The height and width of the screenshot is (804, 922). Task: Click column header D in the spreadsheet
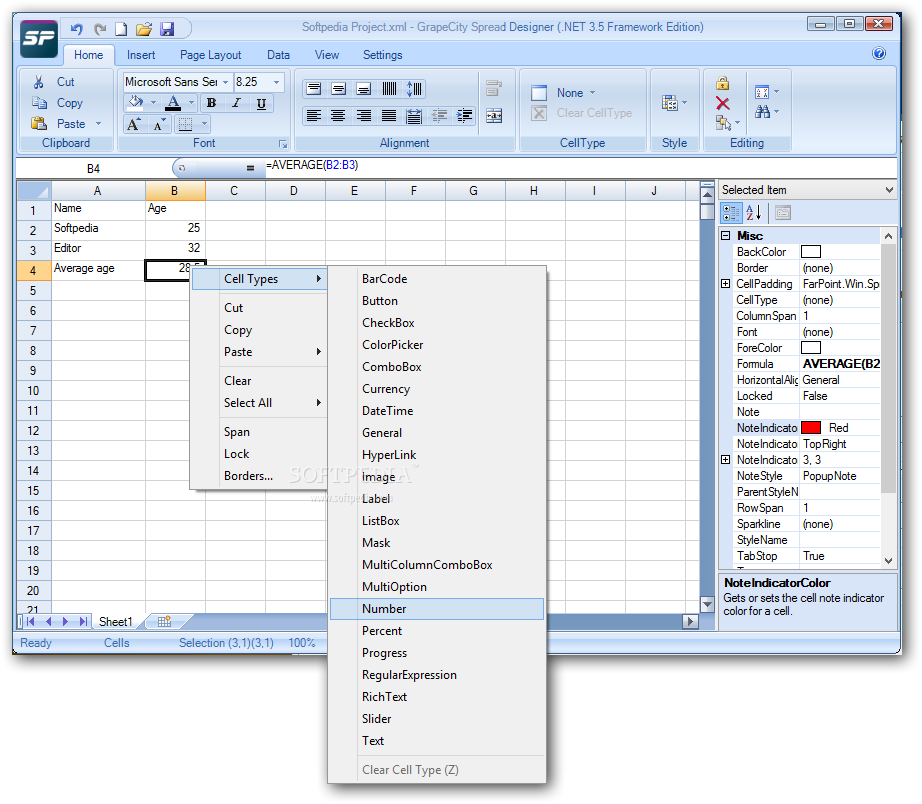[293, 191]
